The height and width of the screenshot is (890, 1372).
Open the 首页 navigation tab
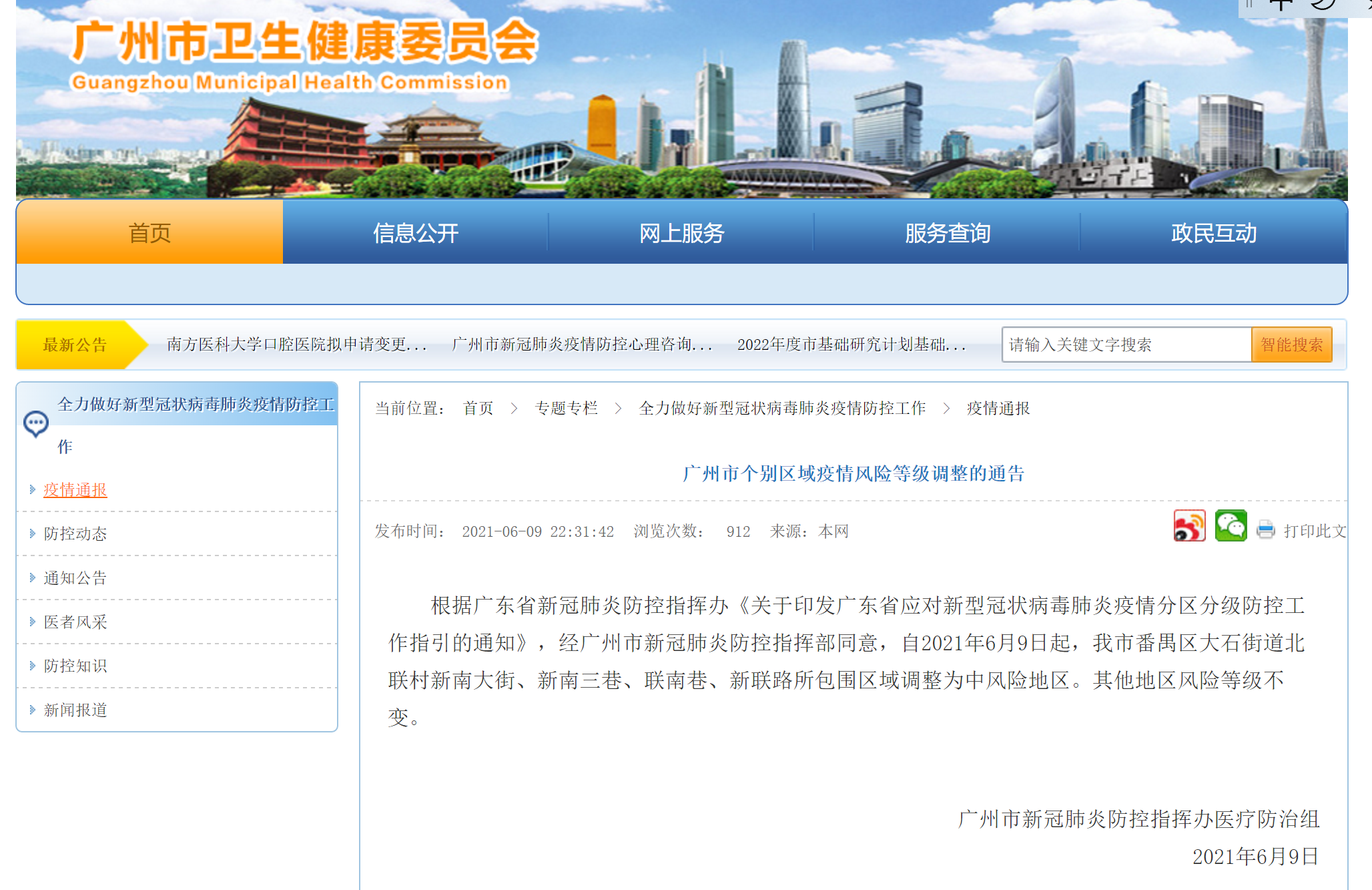pos(149,233)
